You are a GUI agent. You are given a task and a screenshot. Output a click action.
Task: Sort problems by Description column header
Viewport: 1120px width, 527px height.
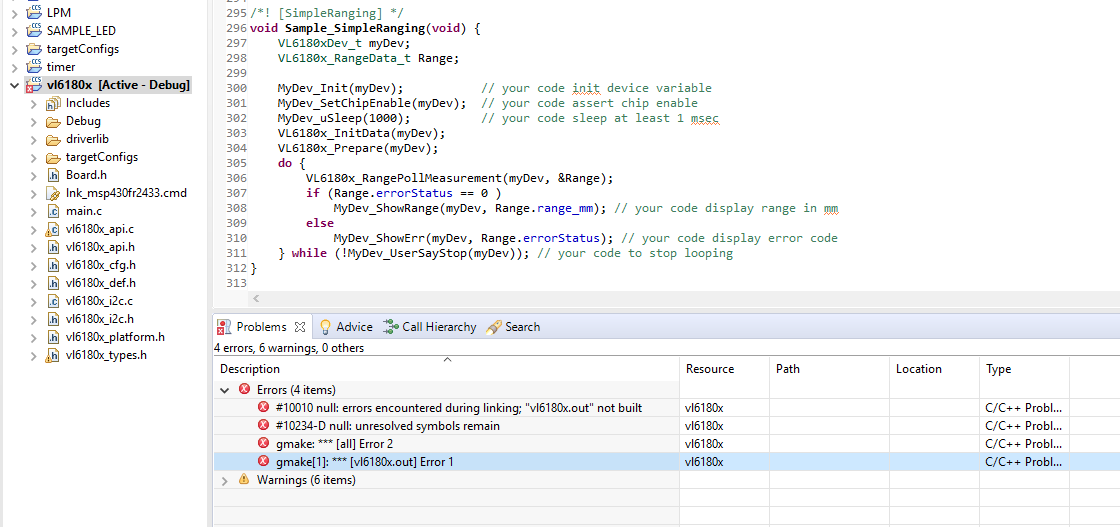(x=446, y=369)
